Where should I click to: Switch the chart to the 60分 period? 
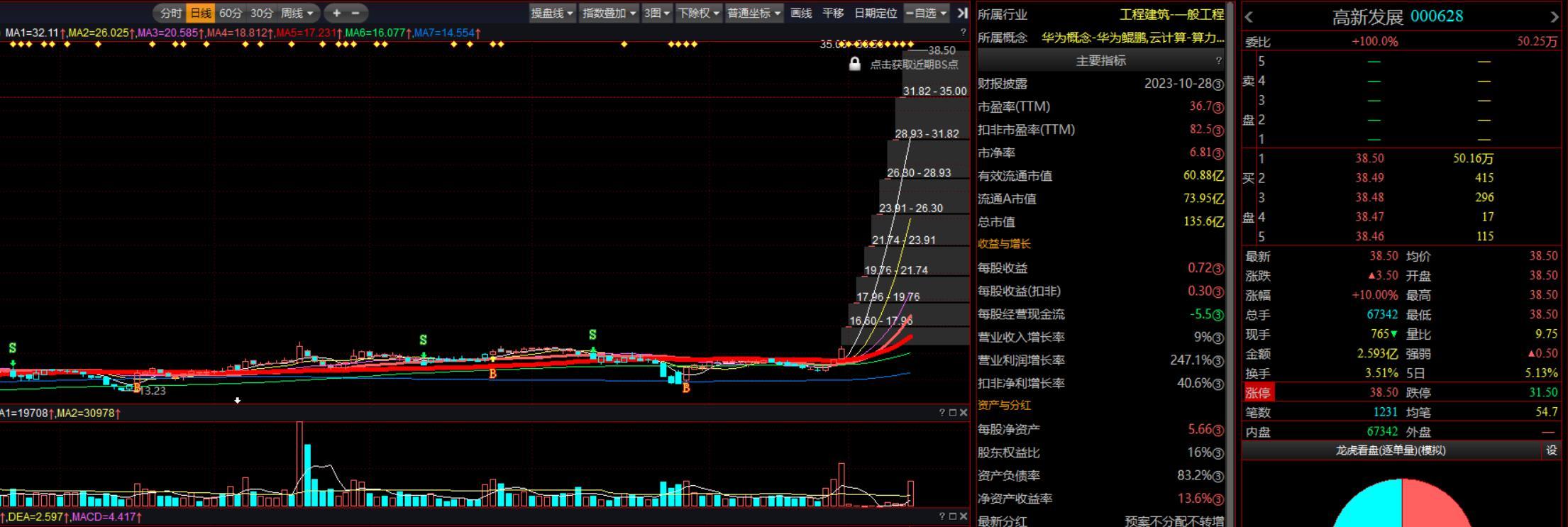(x=231, y=13)
